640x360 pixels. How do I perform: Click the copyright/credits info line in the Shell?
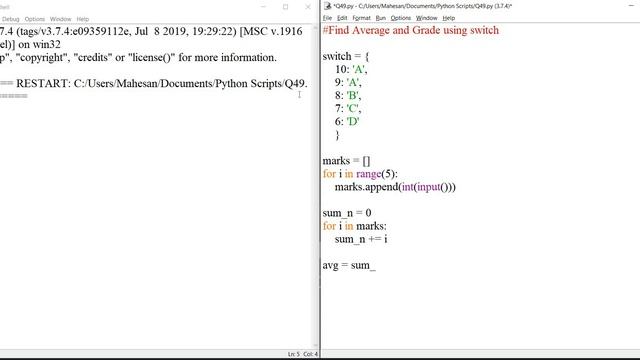[138, 58]
